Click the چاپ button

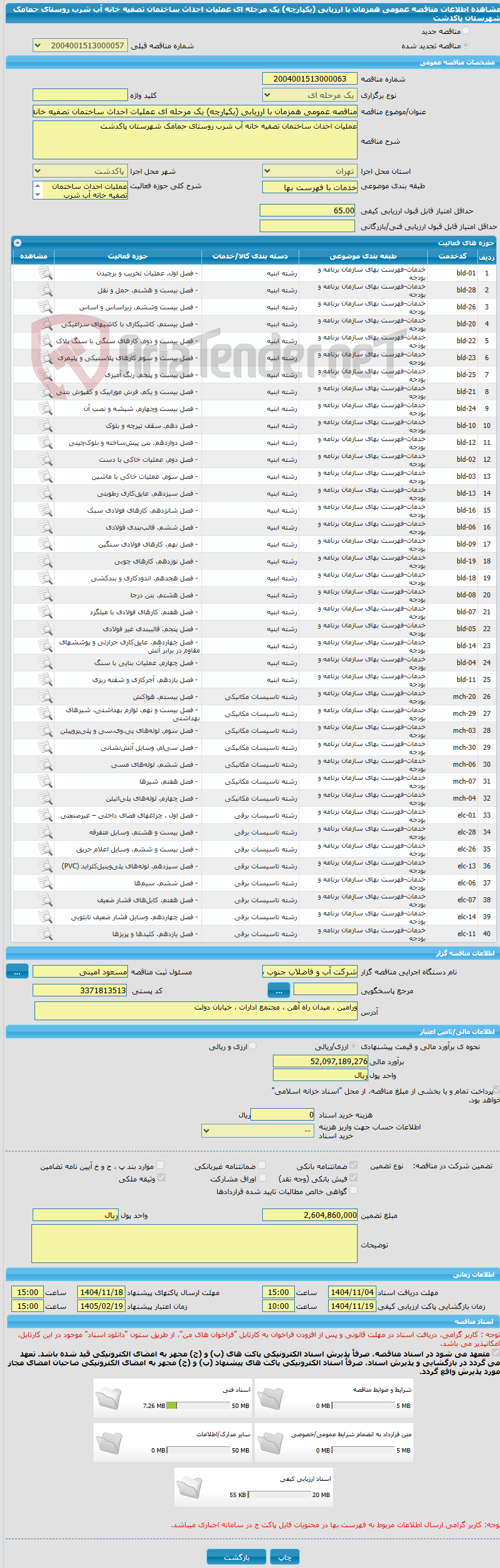click(x=285, y=1557)
